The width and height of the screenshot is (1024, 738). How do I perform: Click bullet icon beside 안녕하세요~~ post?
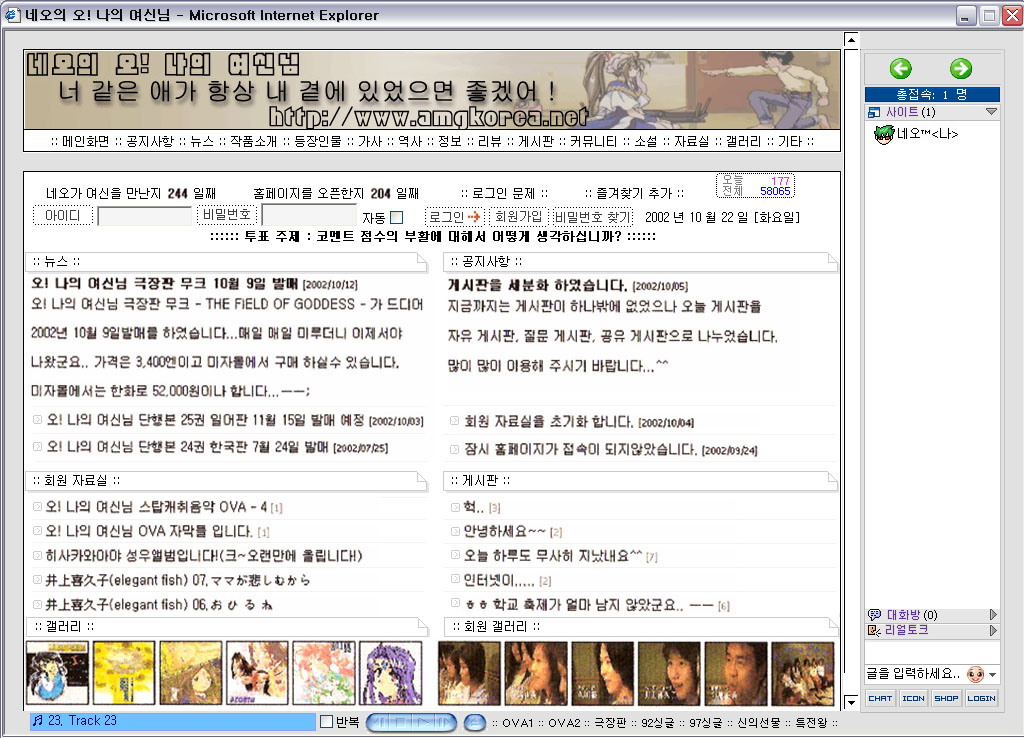[455, 532]
